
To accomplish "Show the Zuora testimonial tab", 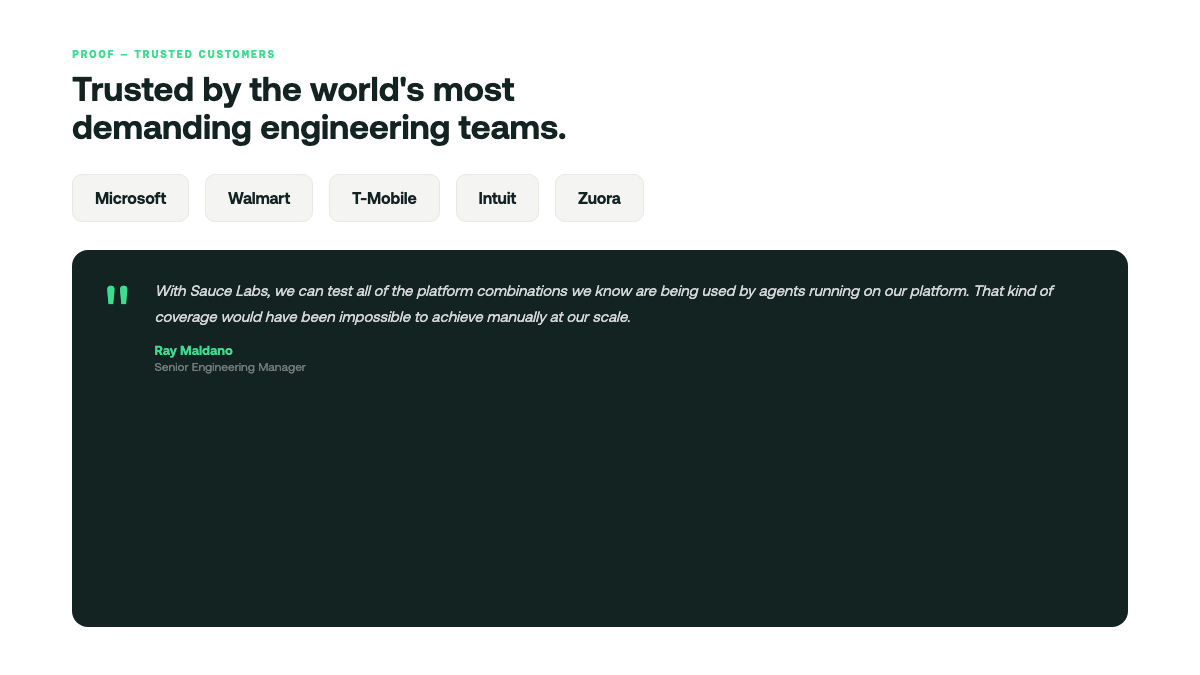I will (599, 198).
